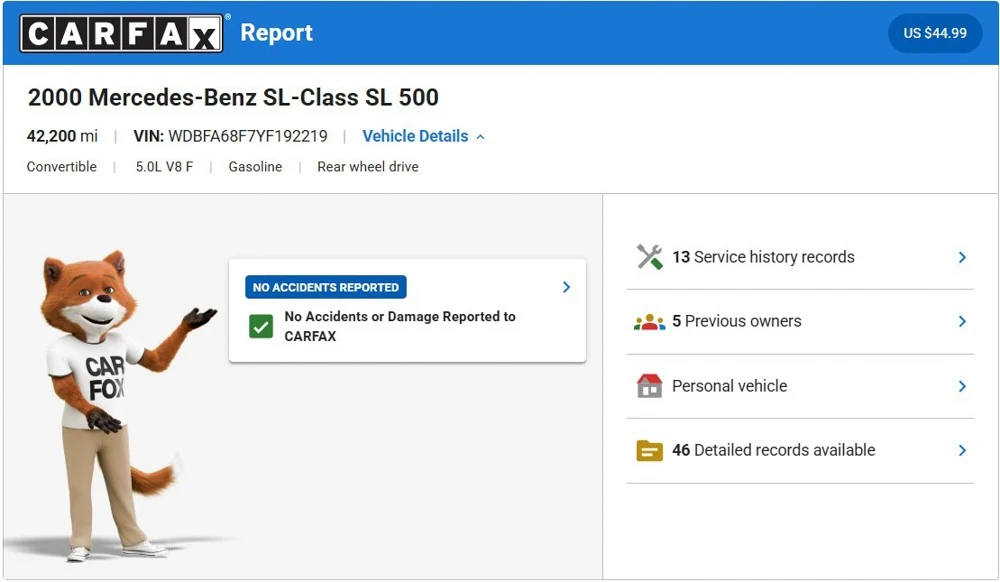Expand Previous owners chevron
The image size is (1000, 582).
962,322
